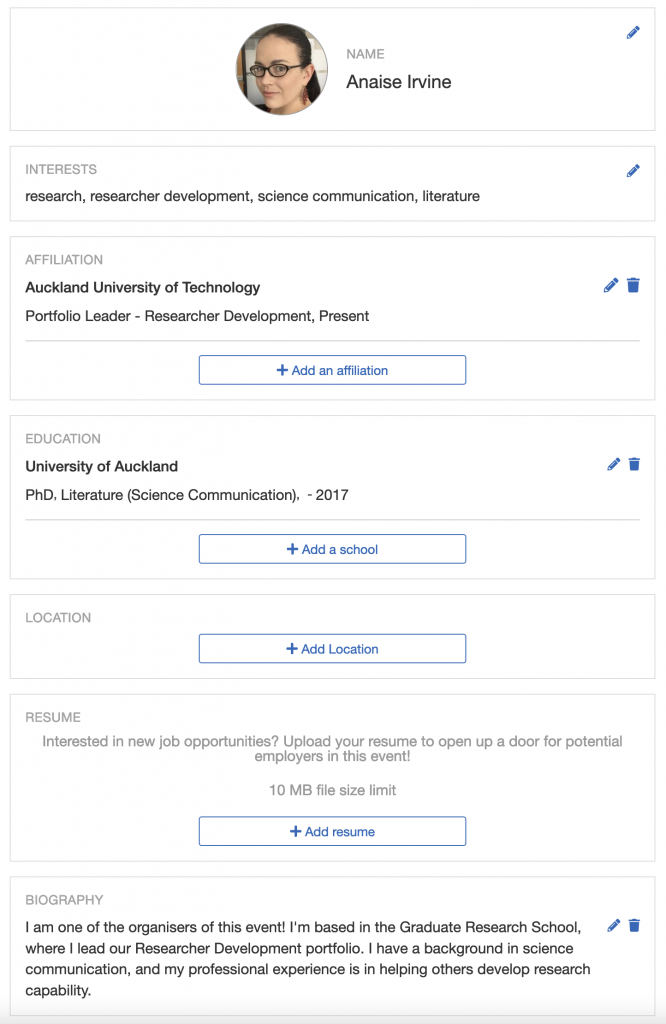666x1024 pixels.
Task: Click the University of Auckland heading
Action: coord(101,466)
